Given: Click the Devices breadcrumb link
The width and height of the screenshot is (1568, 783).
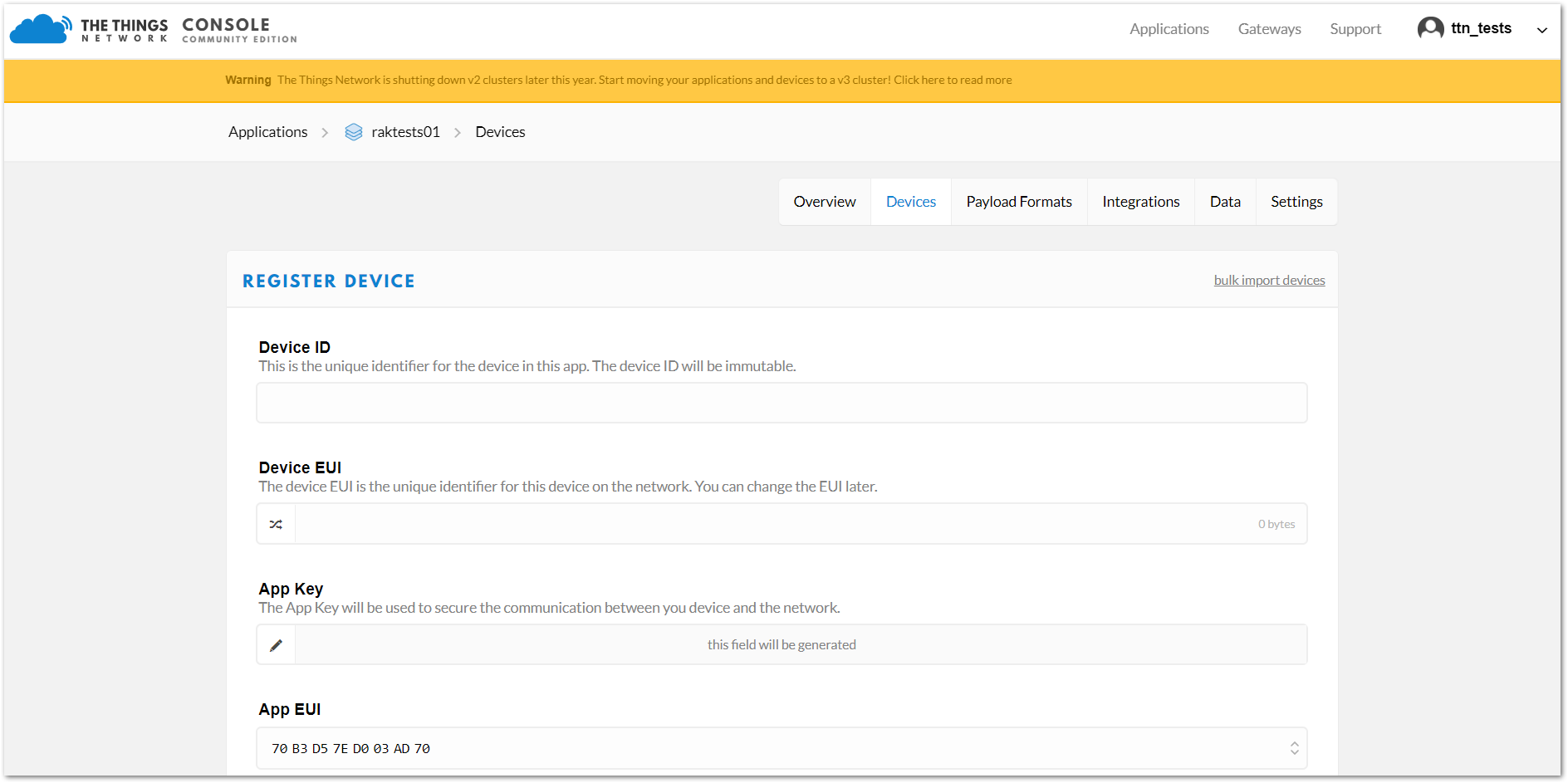Looking at the screenshot, I should click(x=500, y=132).
